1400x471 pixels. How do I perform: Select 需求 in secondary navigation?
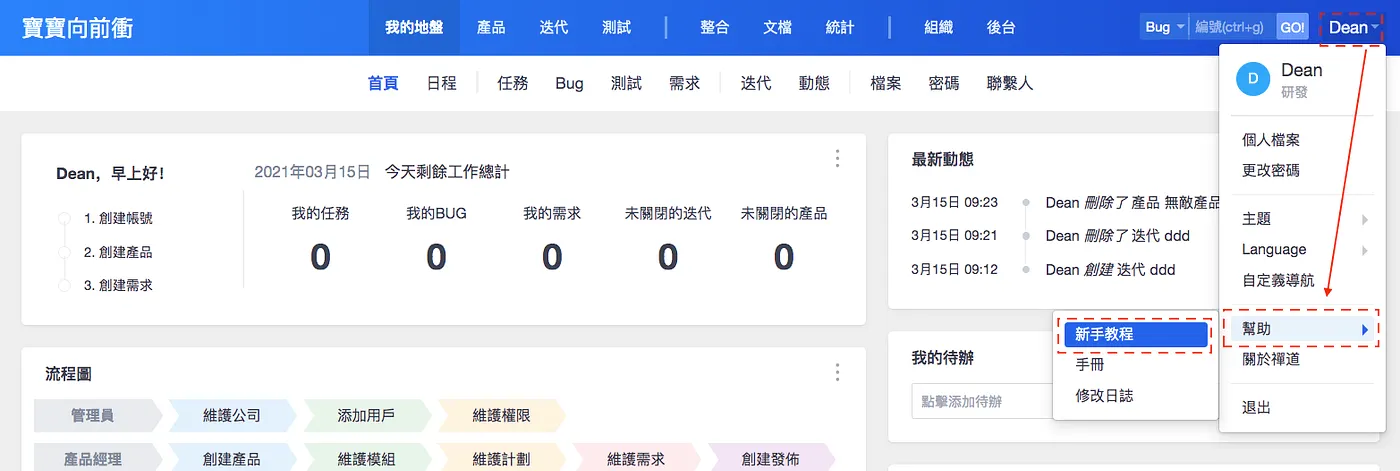[x=684, y=83]
